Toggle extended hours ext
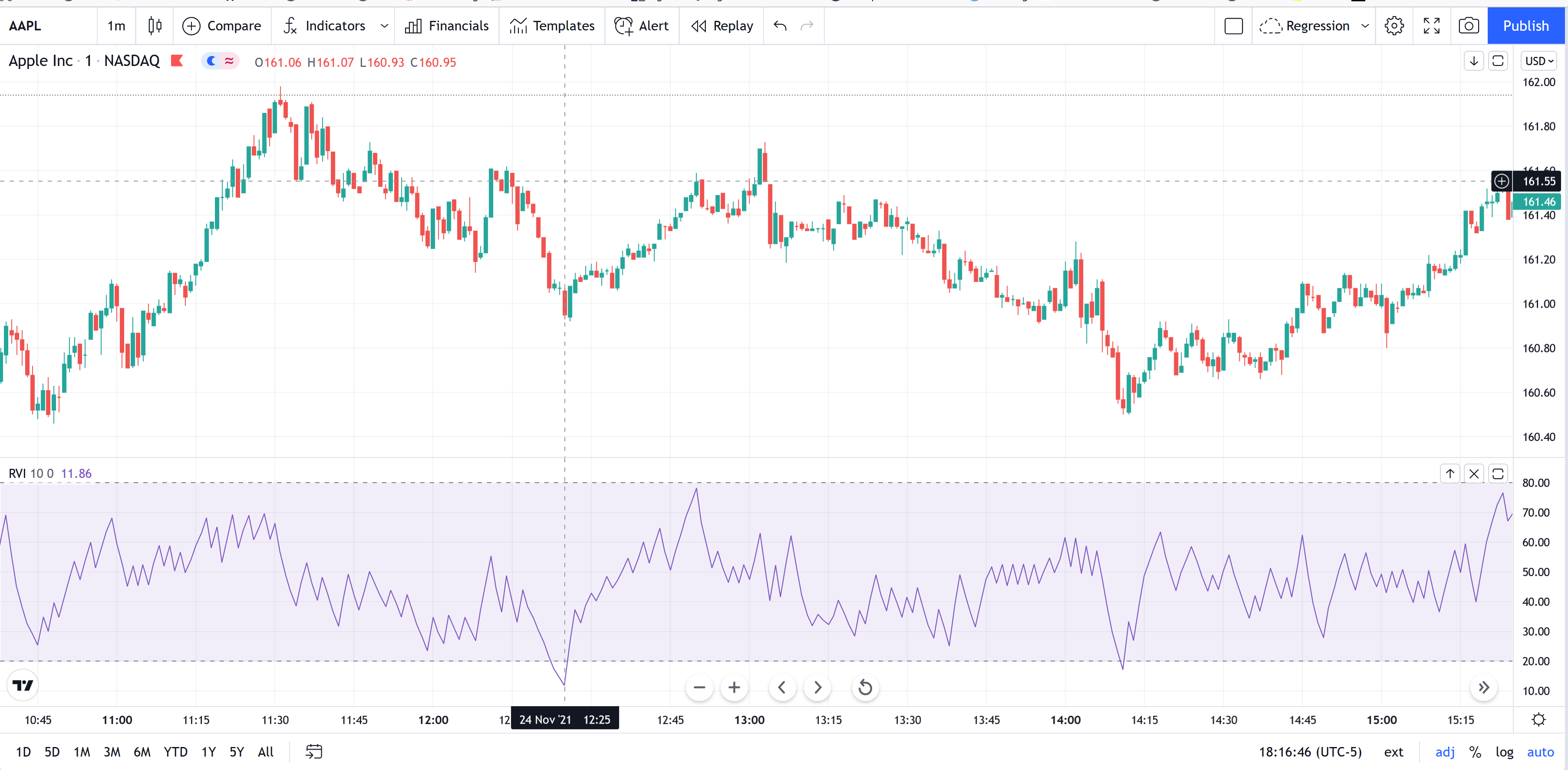This screenshot has width=1568, height=770. [1393, 752]
